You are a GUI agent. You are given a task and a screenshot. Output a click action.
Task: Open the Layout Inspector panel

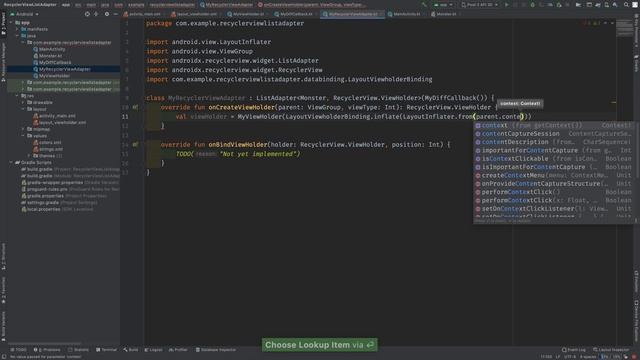tap(611, 350)
